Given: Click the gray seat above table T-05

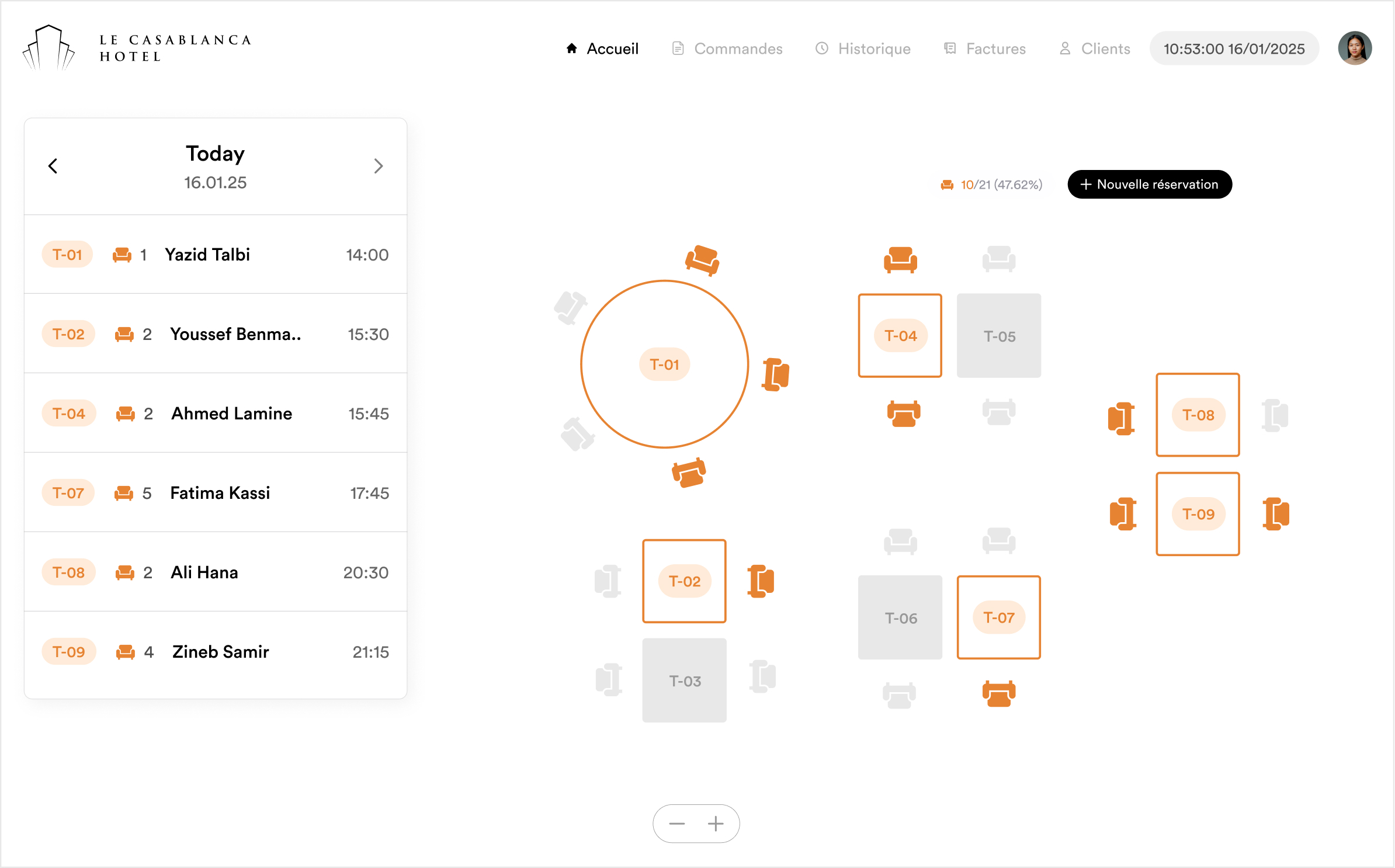Looking at the screenshot, I should point(998,259).
